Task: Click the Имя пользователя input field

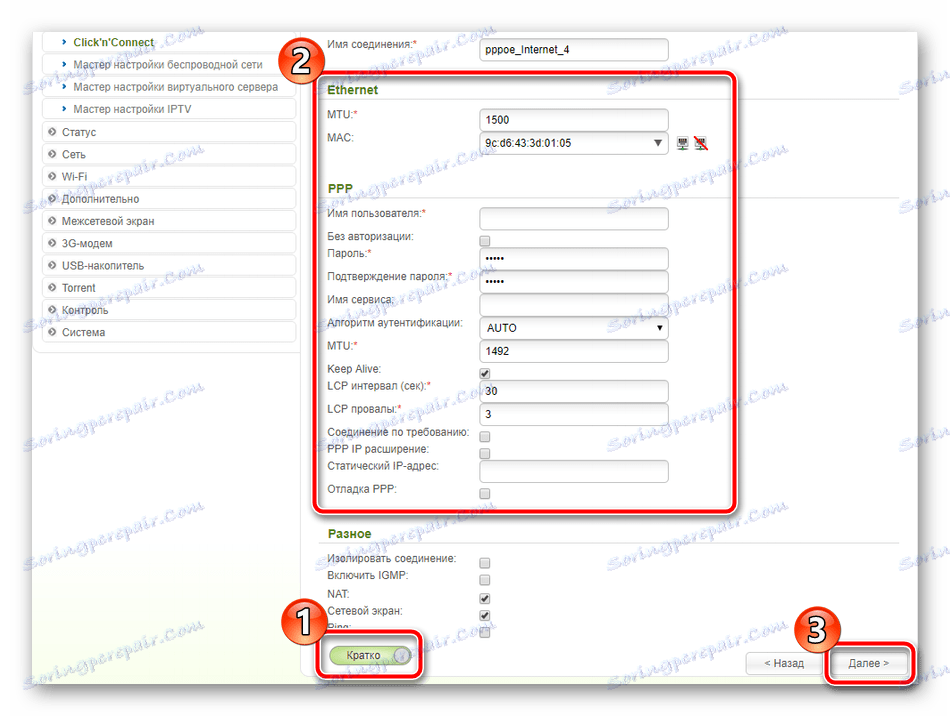Action: (x=573, y=219)
